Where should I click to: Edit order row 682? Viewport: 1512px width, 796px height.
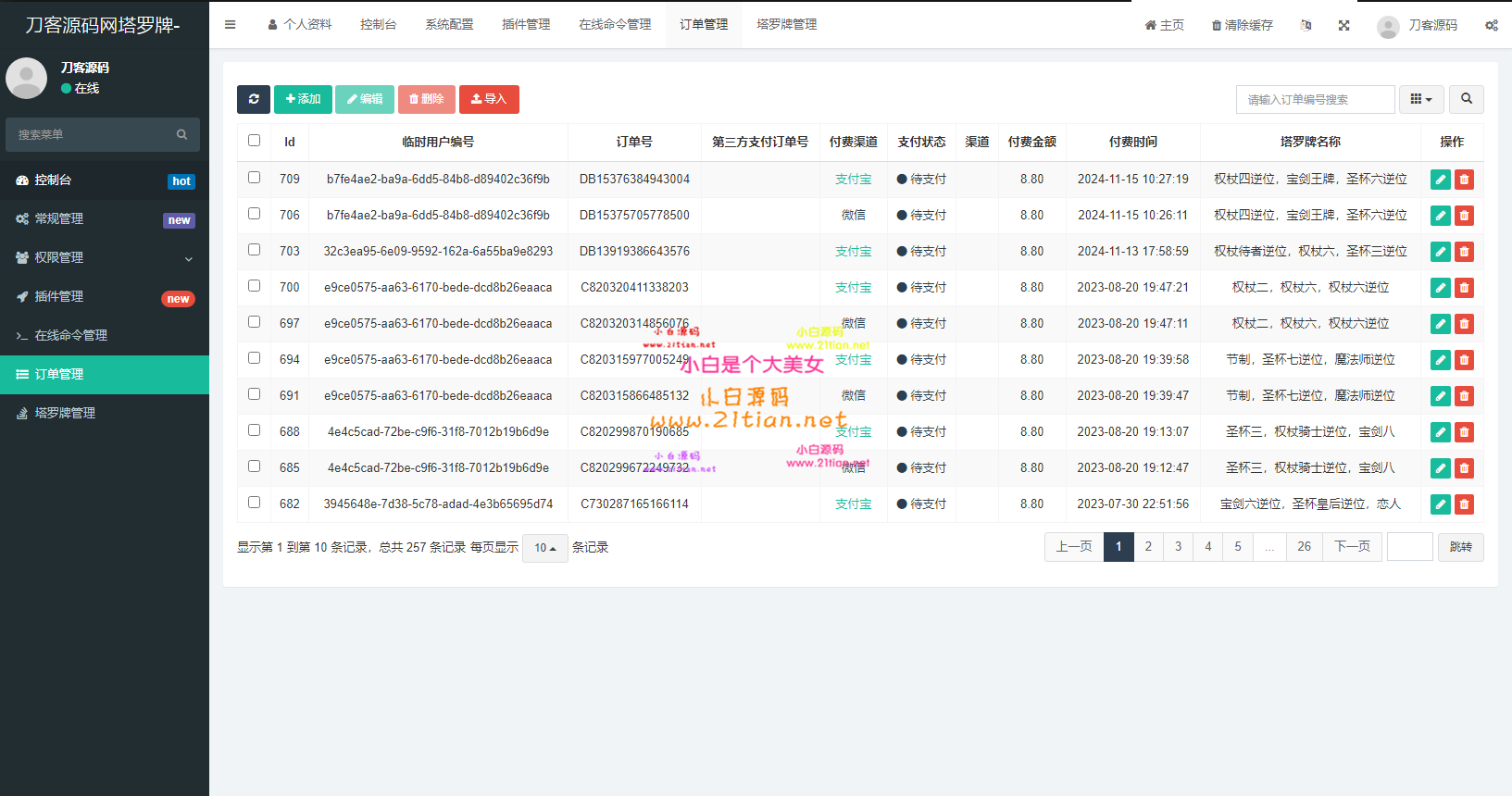1441,504
